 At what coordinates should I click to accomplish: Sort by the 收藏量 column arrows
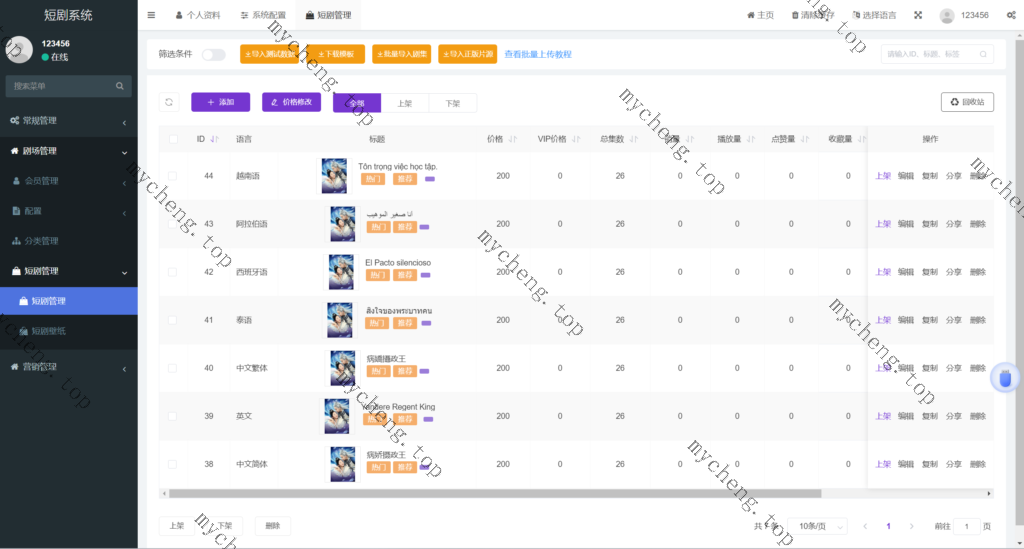(861, 139)
